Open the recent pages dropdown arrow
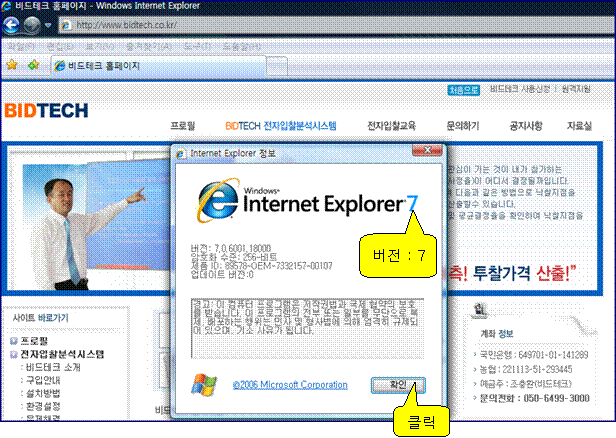Image resolution: width=616 pixels, height=438 pixels. coord(48,25)
